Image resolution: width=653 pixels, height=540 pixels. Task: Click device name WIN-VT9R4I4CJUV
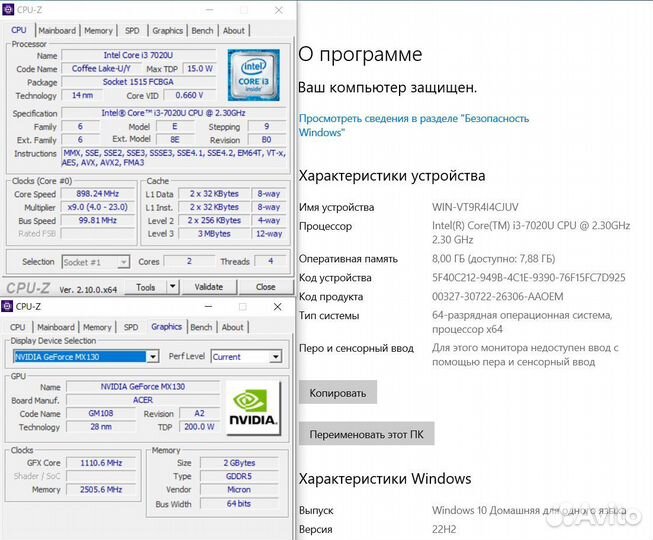click(x=475, y=207)
